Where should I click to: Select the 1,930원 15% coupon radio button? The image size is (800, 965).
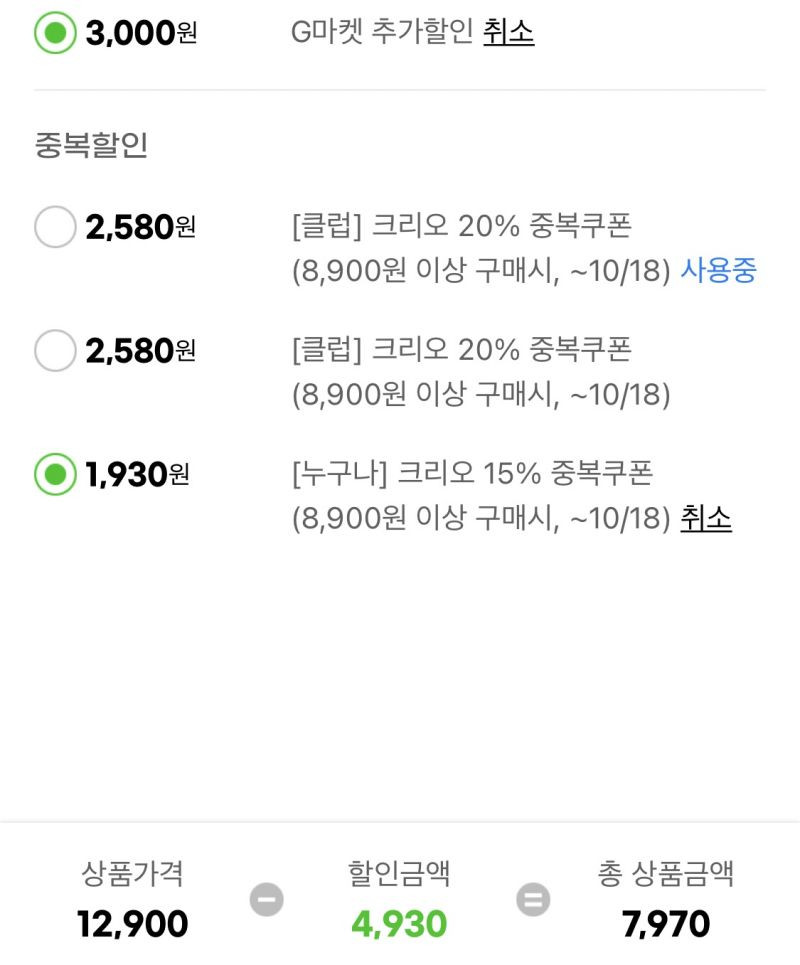coord(55,474)
